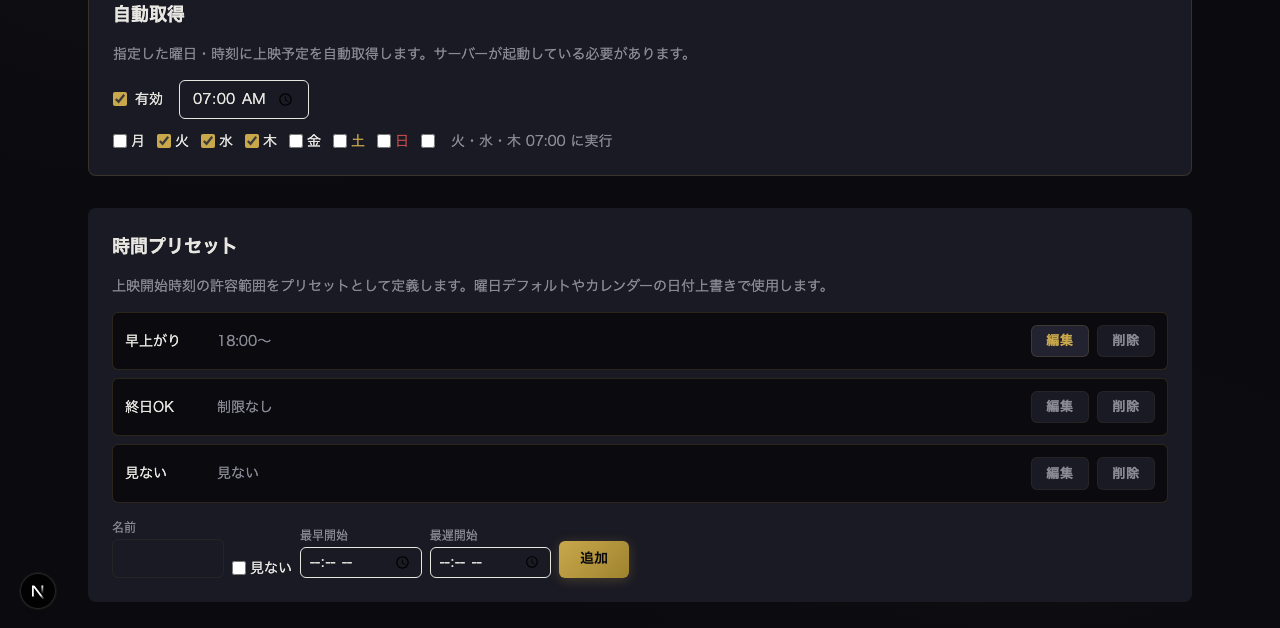Check the 日 (Sunday) checkbox
Screen dimensions: 1280x628
coord(383,141)
